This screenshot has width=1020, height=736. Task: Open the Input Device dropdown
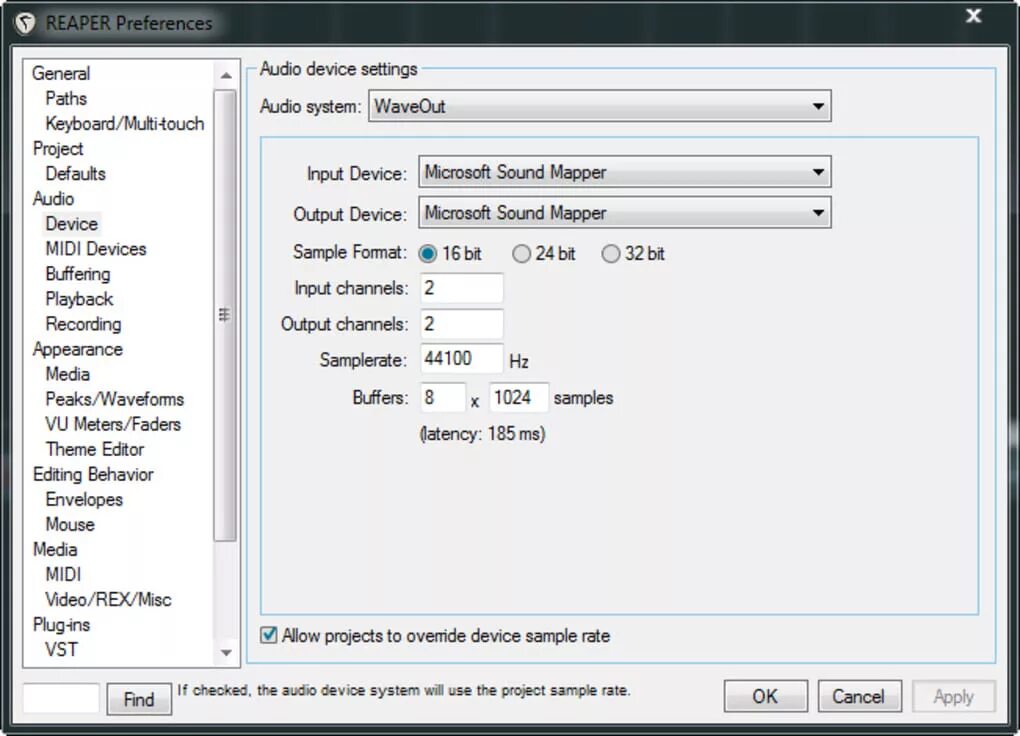624,172
